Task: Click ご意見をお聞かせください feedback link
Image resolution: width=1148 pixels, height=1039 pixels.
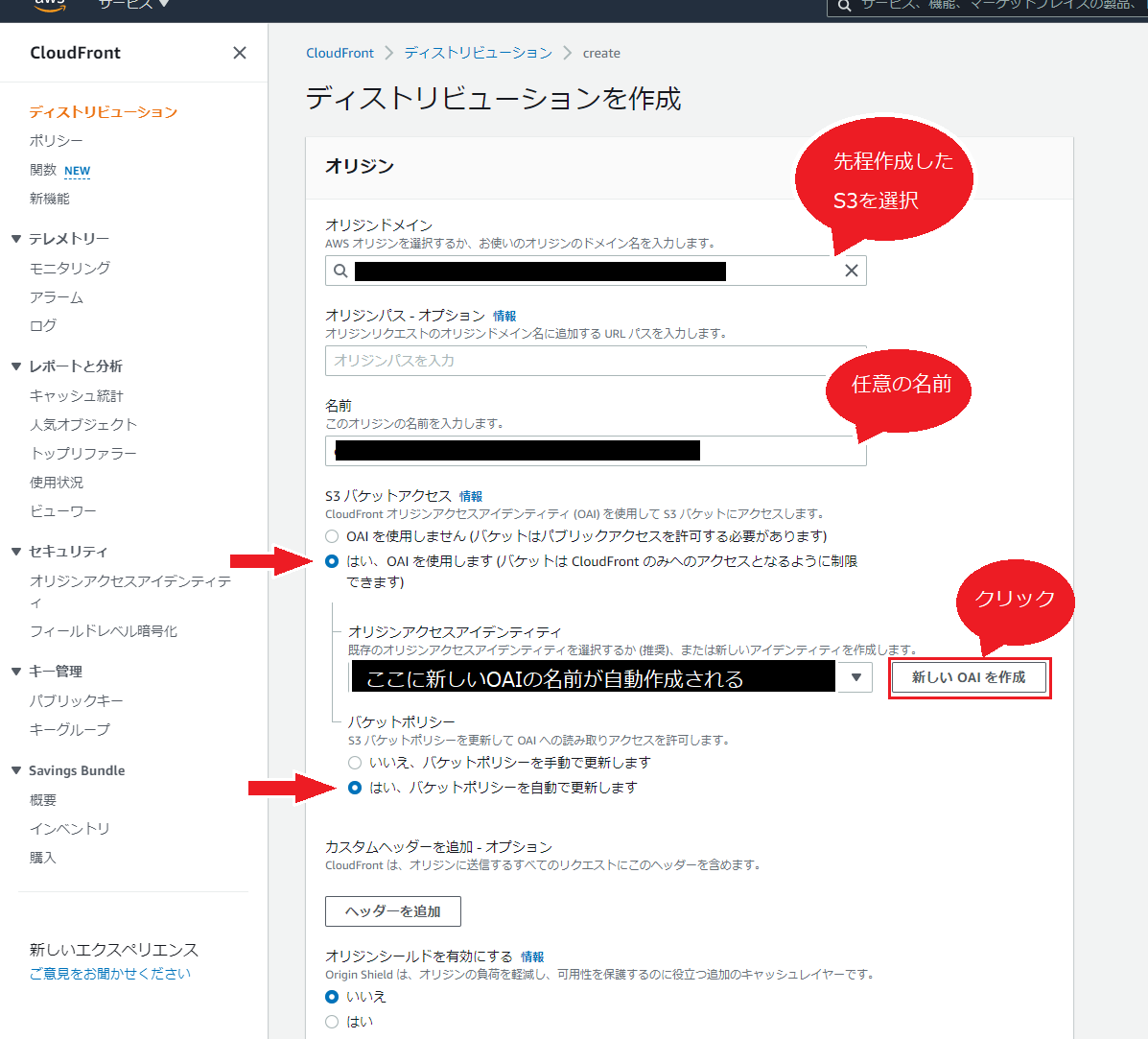Action: [x=110, y=973]
